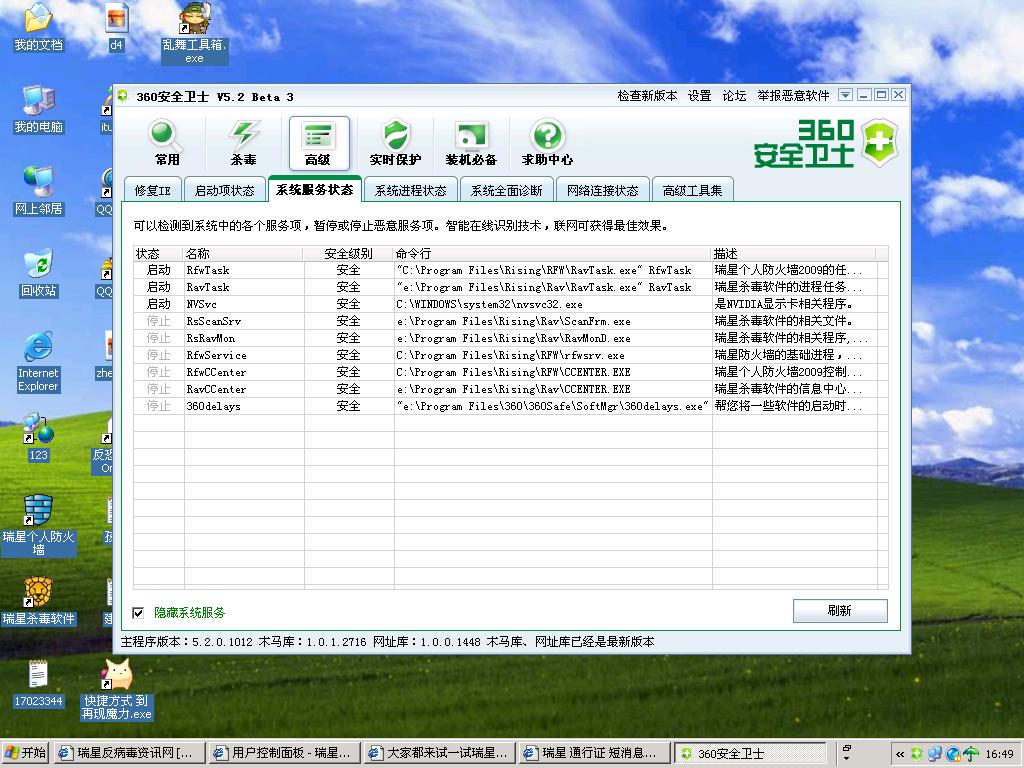Click the 360 shield tray icon
This screenshot has width=1024, height=768.
click(x=917, y=754)
